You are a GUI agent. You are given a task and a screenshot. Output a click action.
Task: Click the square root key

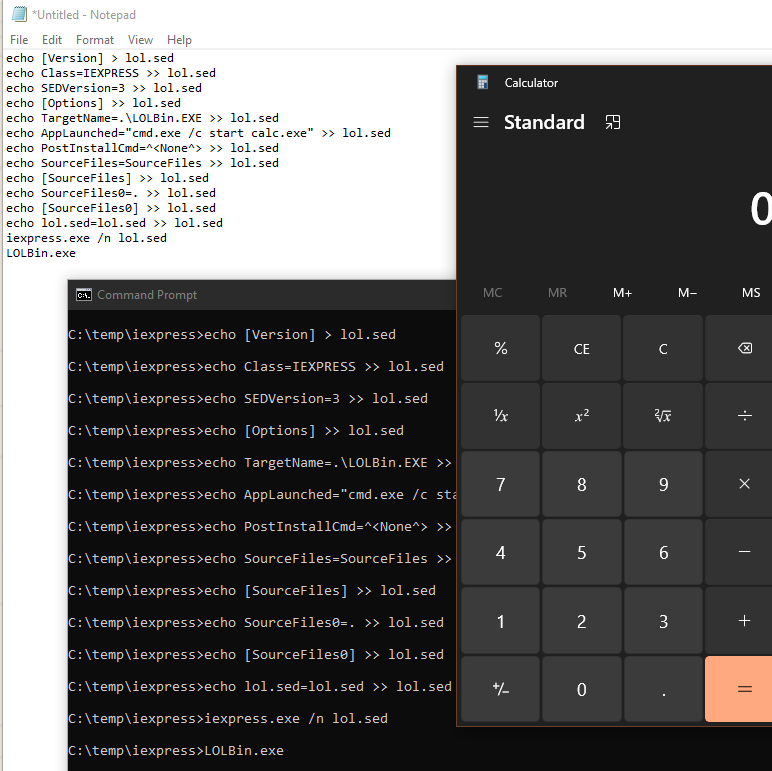663,416
